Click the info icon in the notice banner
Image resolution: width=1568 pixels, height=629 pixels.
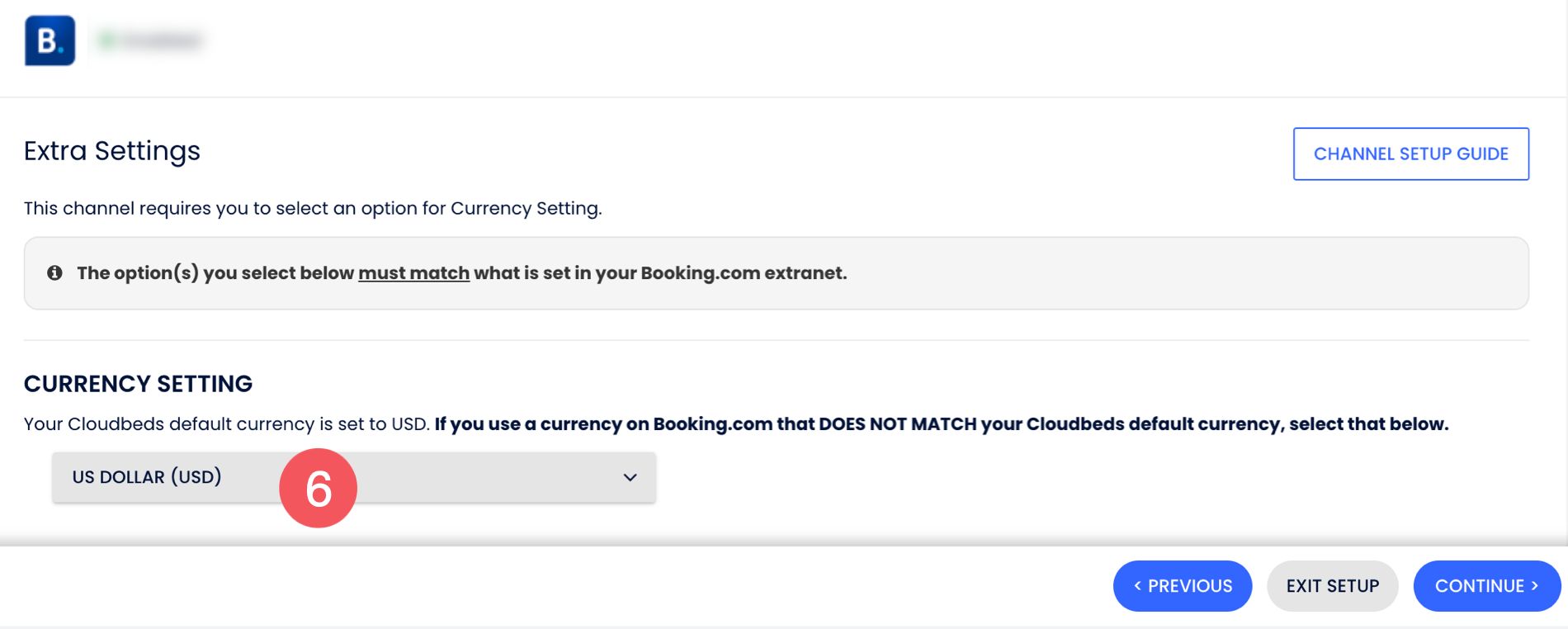(54, 273)
